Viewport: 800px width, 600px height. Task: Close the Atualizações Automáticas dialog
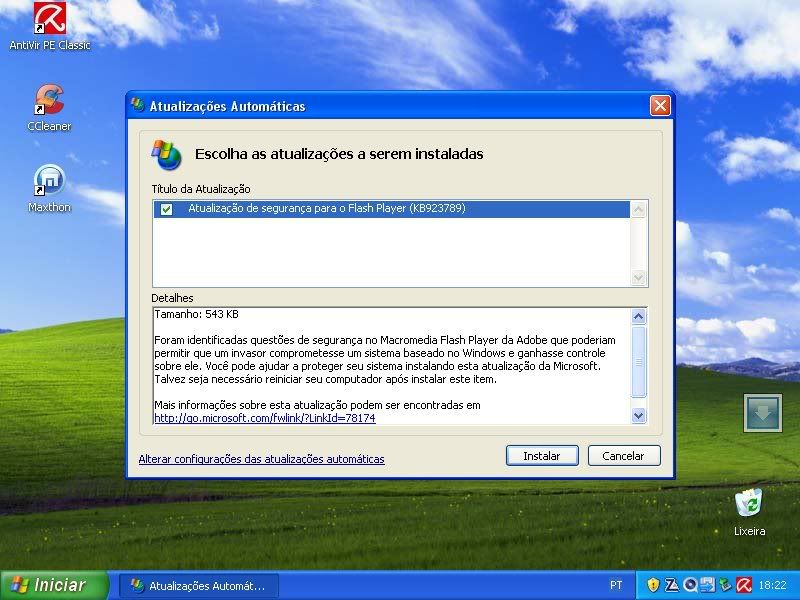pos(660,106)
